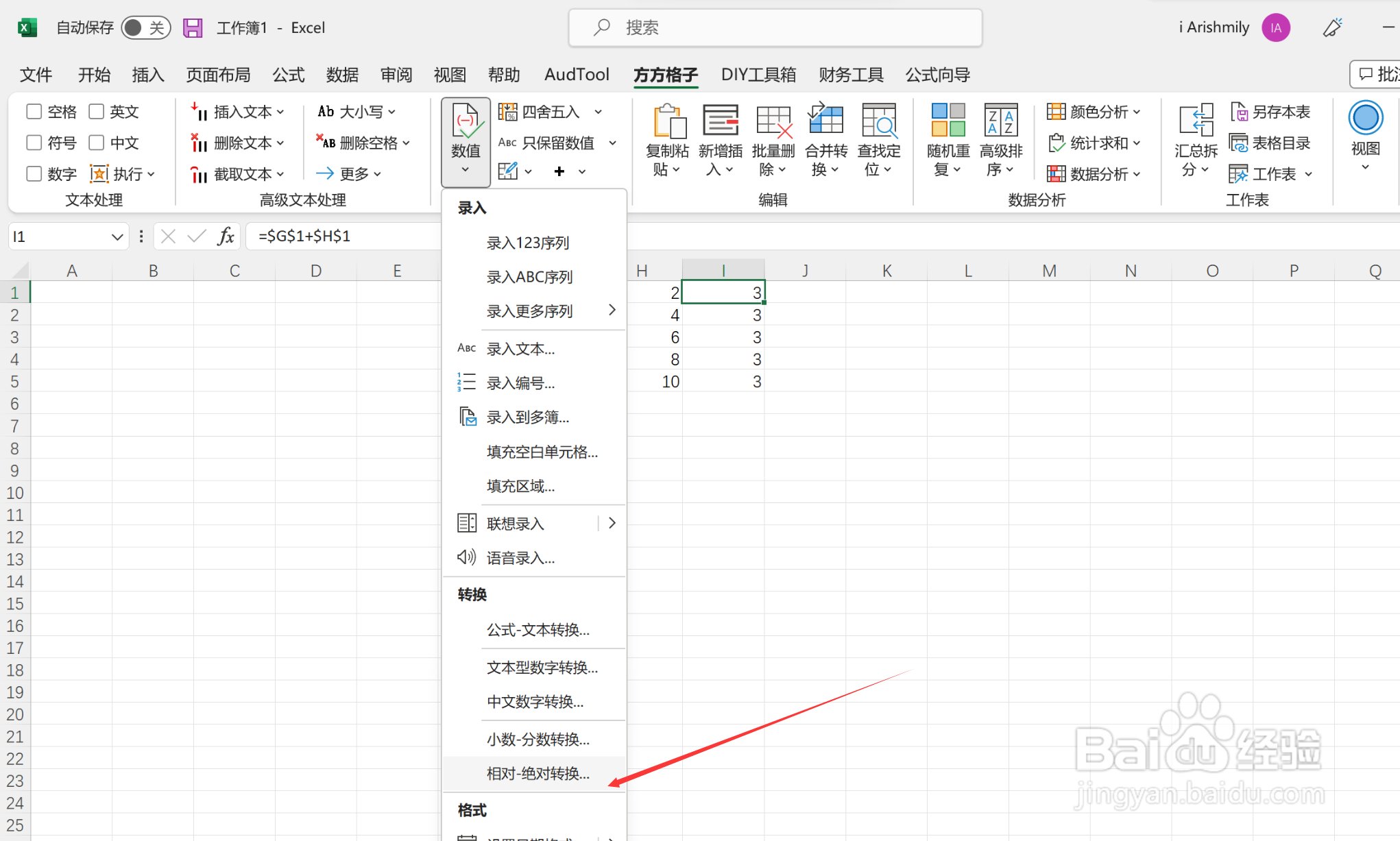This screenshot has width=1400, height=841.
Task: Open the Name Box dropdown arrow
Action: click(117, 236)
